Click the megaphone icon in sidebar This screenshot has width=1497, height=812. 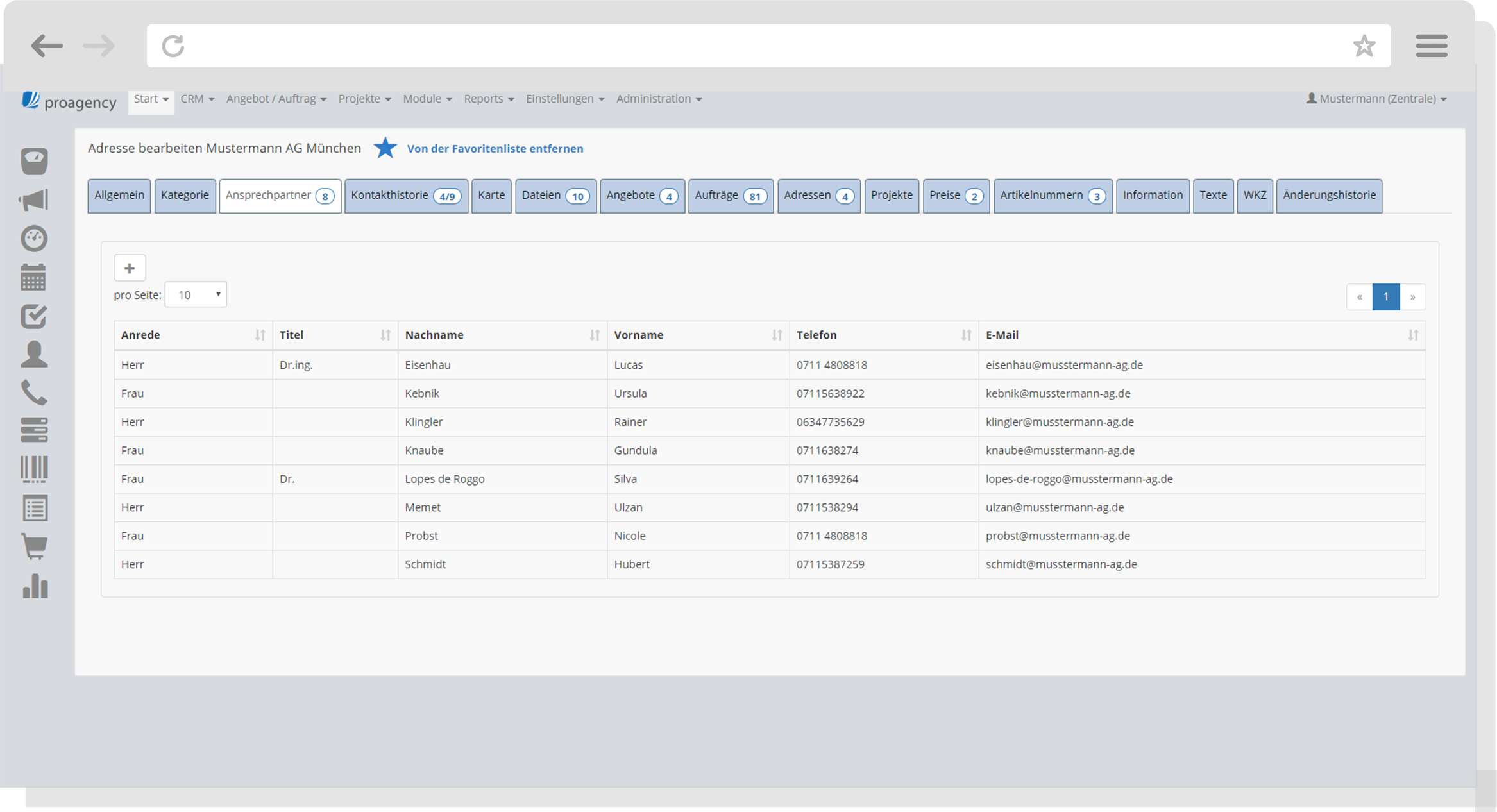(33, 200)
